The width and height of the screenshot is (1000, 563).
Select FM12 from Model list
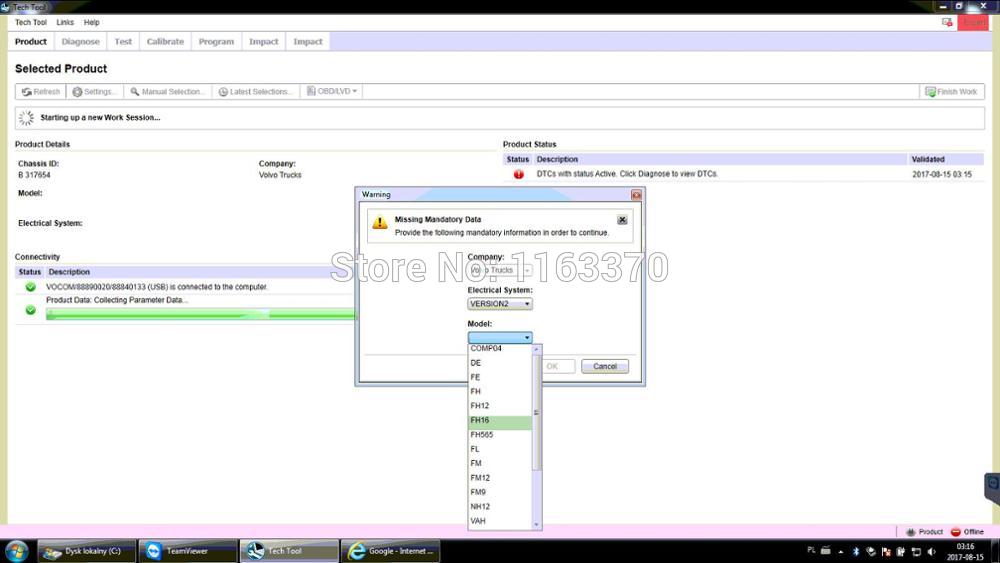click(x=499, y=478)
